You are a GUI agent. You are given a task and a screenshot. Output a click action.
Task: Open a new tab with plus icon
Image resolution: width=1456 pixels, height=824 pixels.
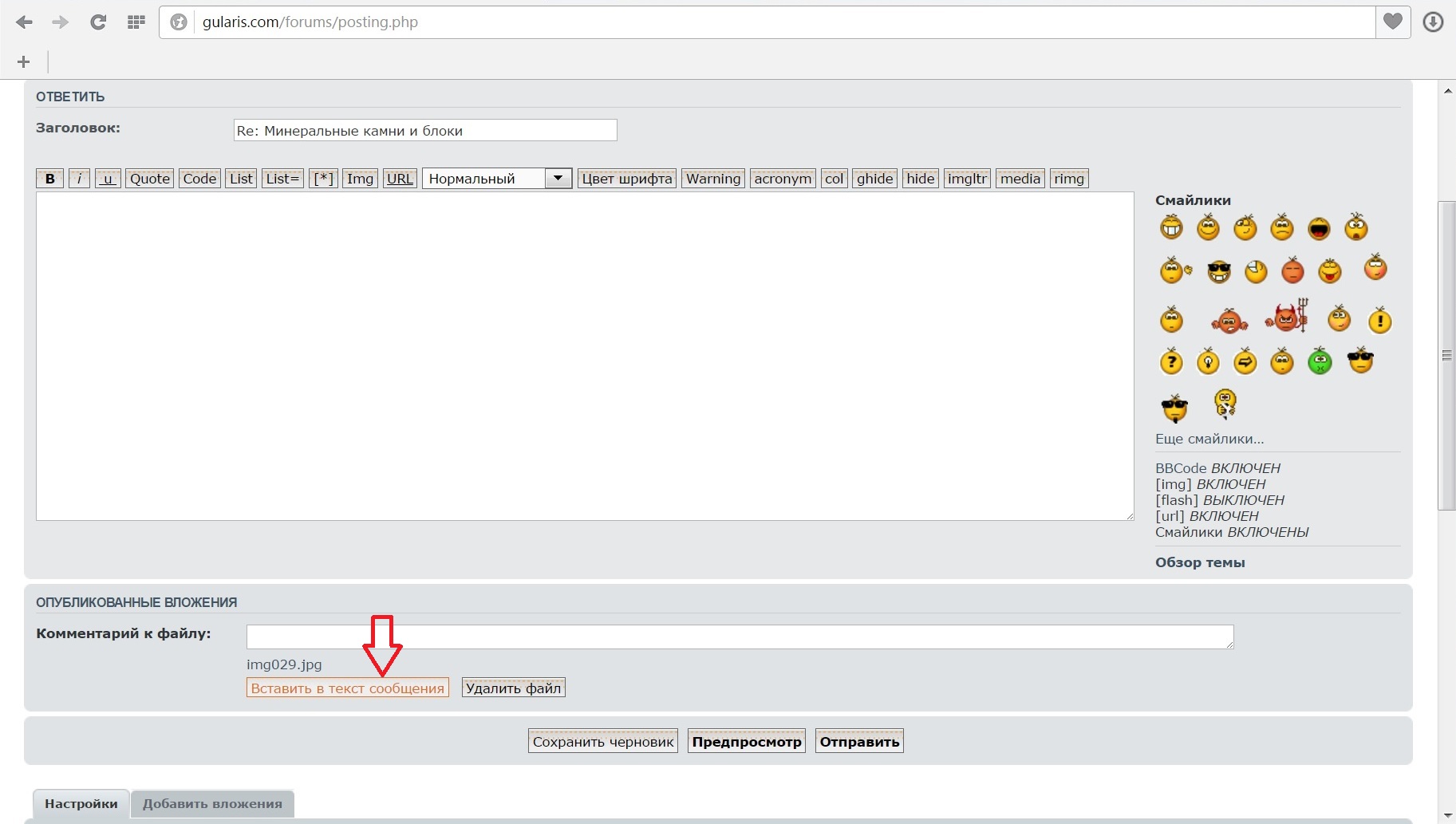coord(23,61)
